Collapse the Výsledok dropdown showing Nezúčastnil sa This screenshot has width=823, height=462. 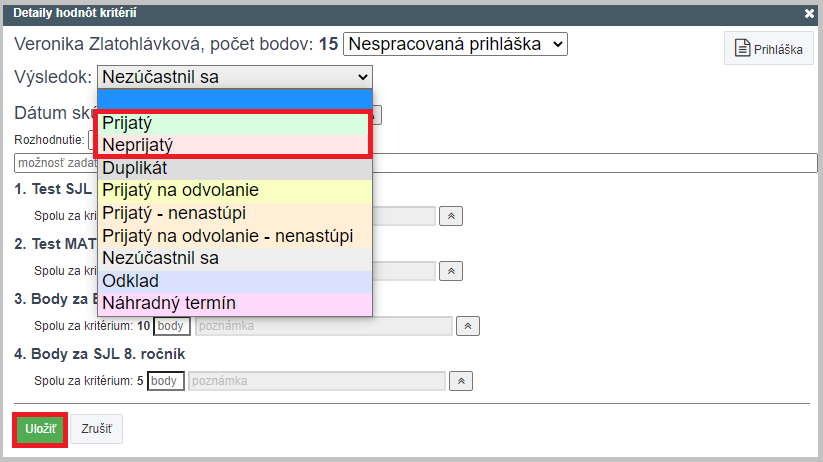[235, 77]
